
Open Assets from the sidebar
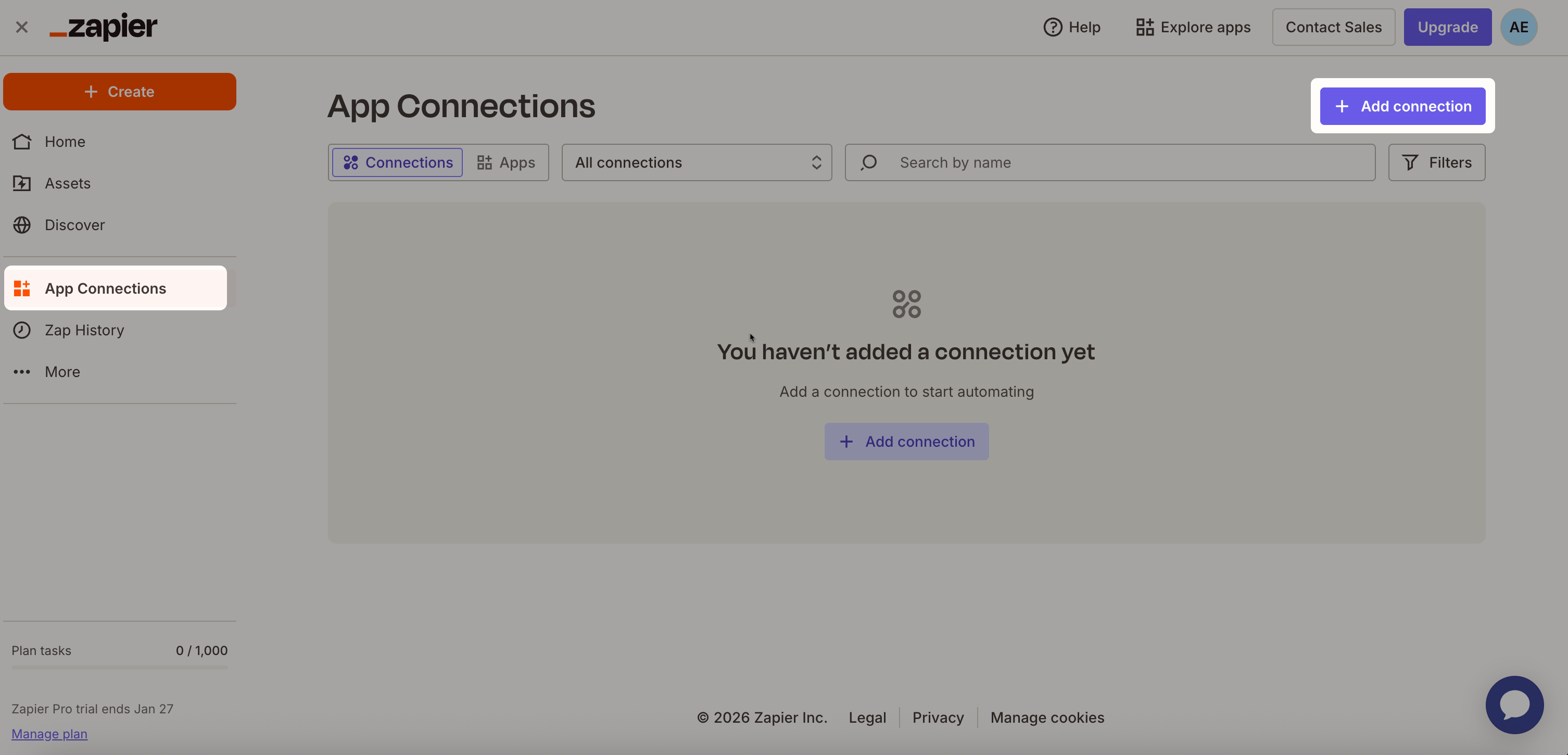coord(67,183)
